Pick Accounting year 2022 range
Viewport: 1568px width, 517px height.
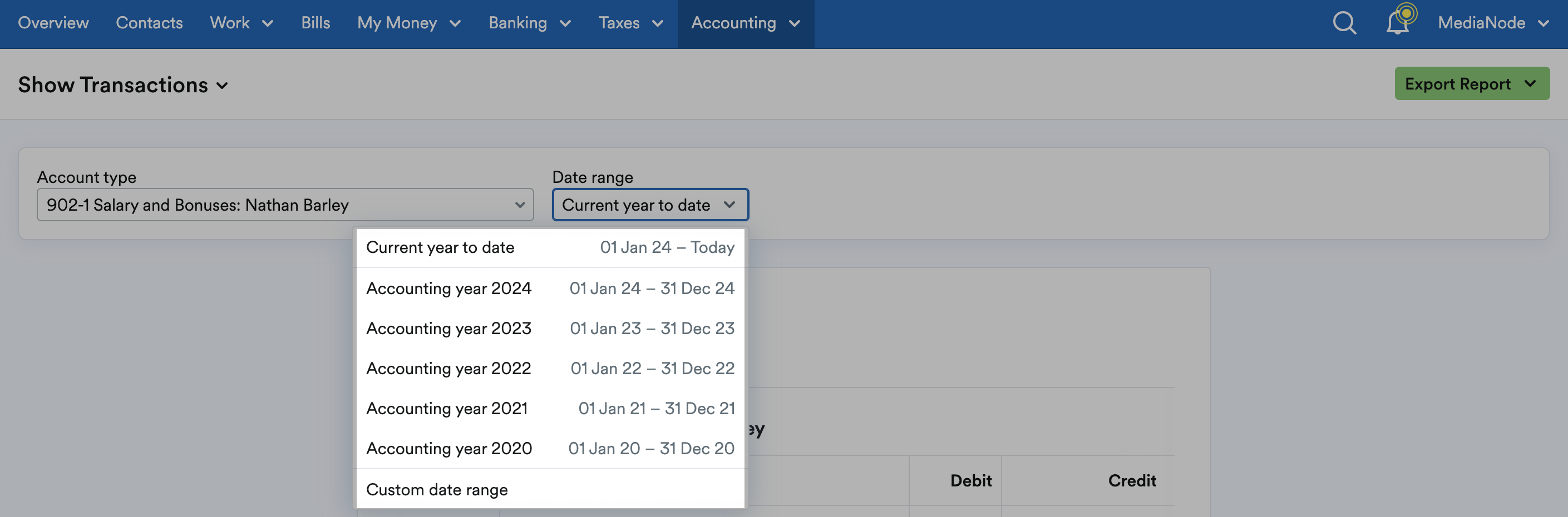pyautogui.click(x=550, y=369)
